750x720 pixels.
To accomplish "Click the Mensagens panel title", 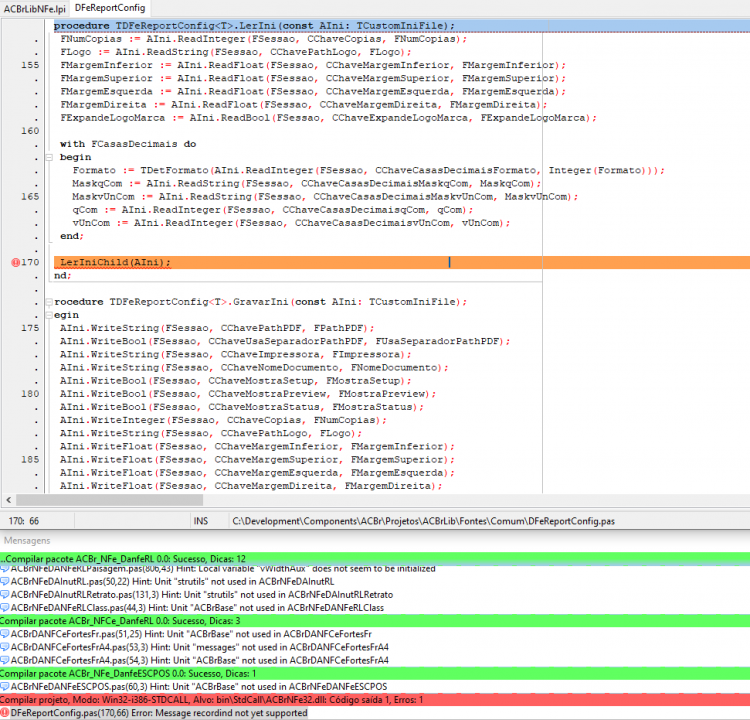I will point(27,541).
